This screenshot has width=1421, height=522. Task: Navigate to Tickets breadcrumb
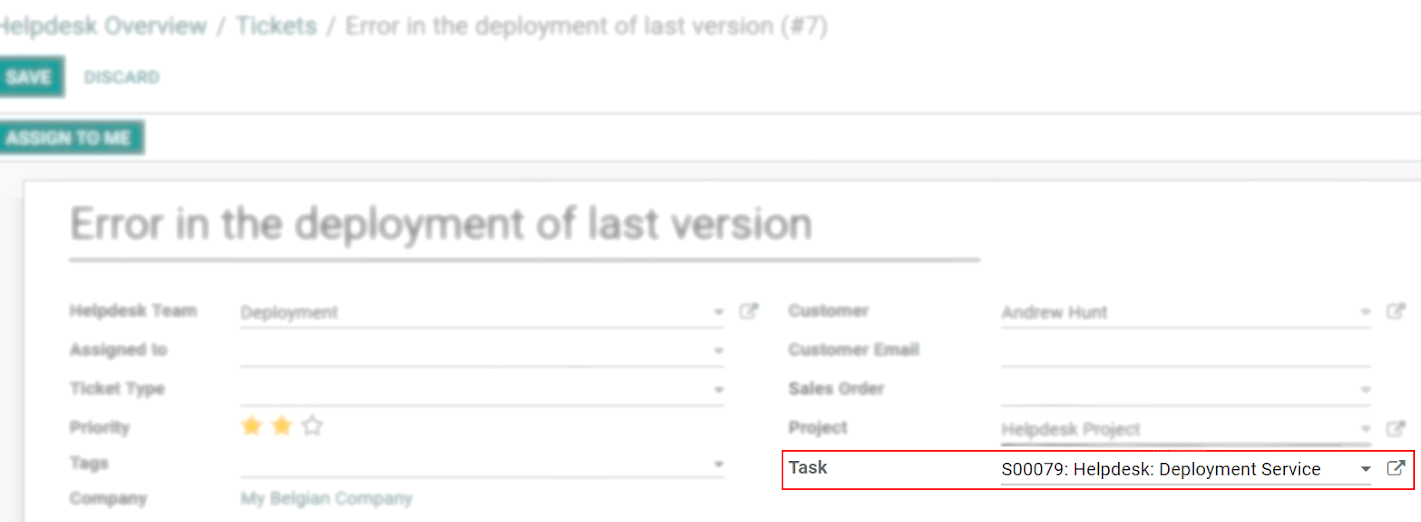(x=276, y=26)
